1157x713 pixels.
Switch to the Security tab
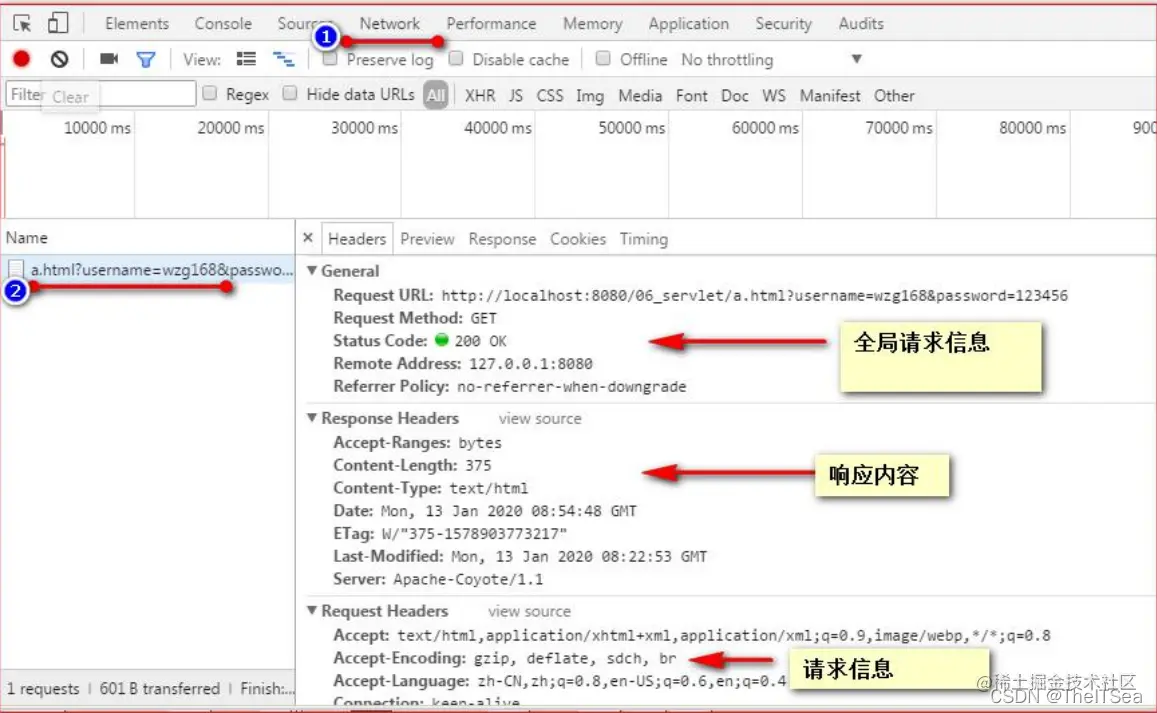[784, 24]
